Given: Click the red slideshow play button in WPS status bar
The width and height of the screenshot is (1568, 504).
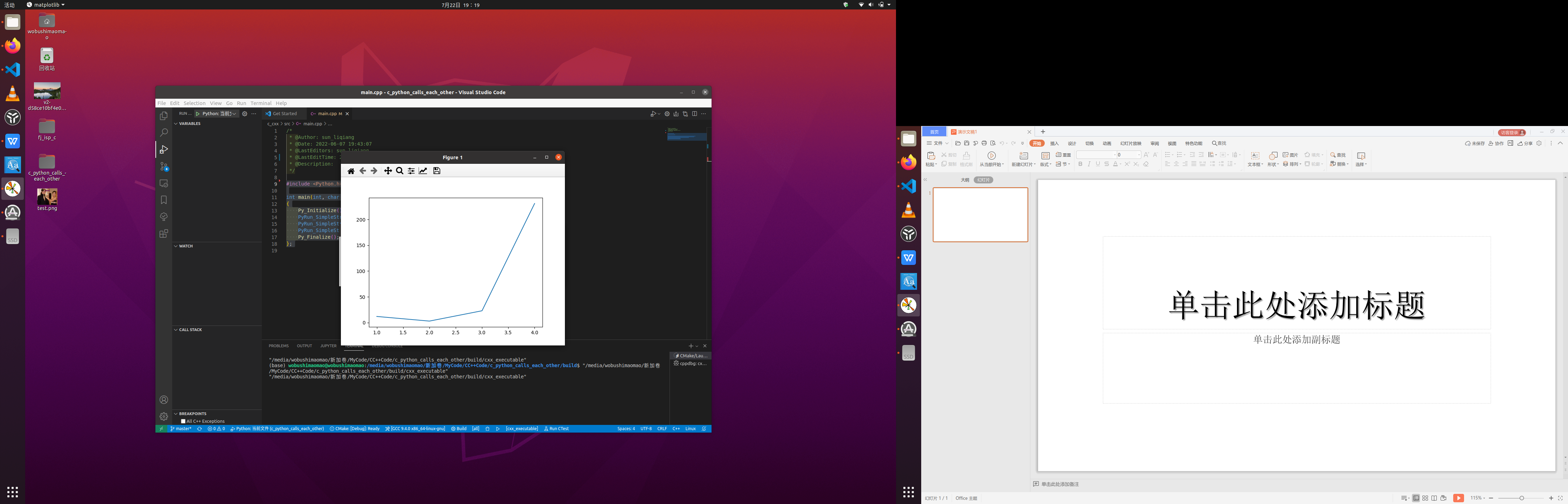Looking at the screenshot, I should point(1458,498).
